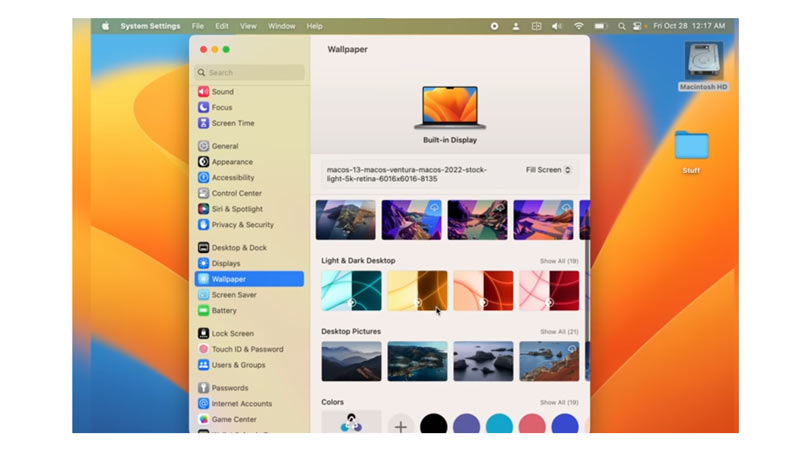Select the rocks in water desktop picture
This screenshot has height=450, width=800.
coord(483,361)
